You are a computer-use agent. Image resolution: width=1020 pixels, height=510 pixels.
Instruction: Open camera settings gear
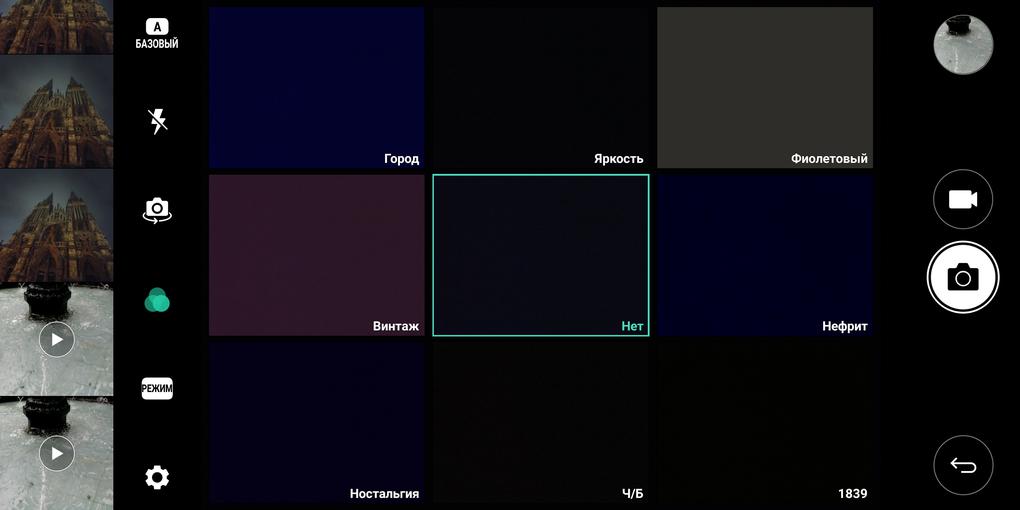pos(157,477)
